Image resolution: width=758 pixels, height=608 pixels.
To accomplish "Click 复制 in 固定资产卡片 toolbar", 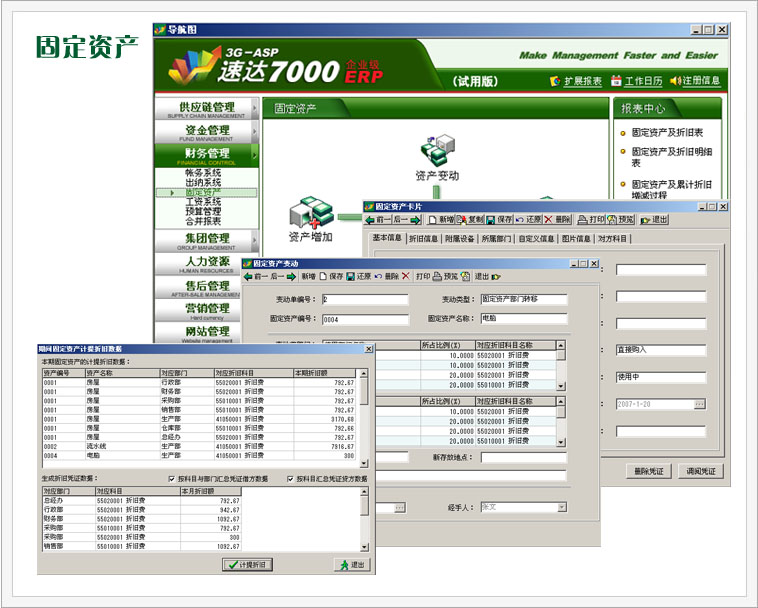I will pos(469,220).
